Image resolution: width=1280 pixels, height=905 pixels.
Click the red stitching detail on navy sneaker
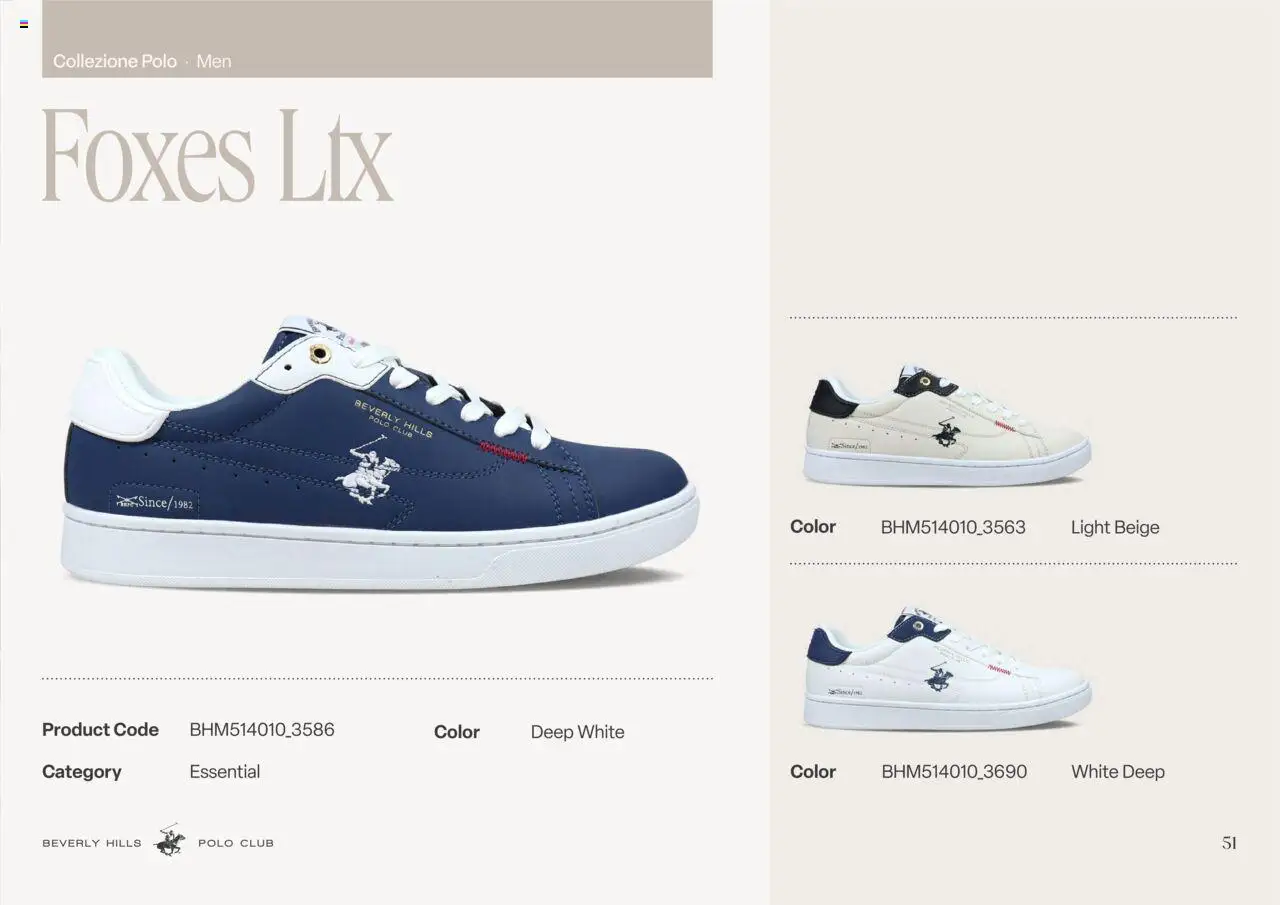click(504, 451)
